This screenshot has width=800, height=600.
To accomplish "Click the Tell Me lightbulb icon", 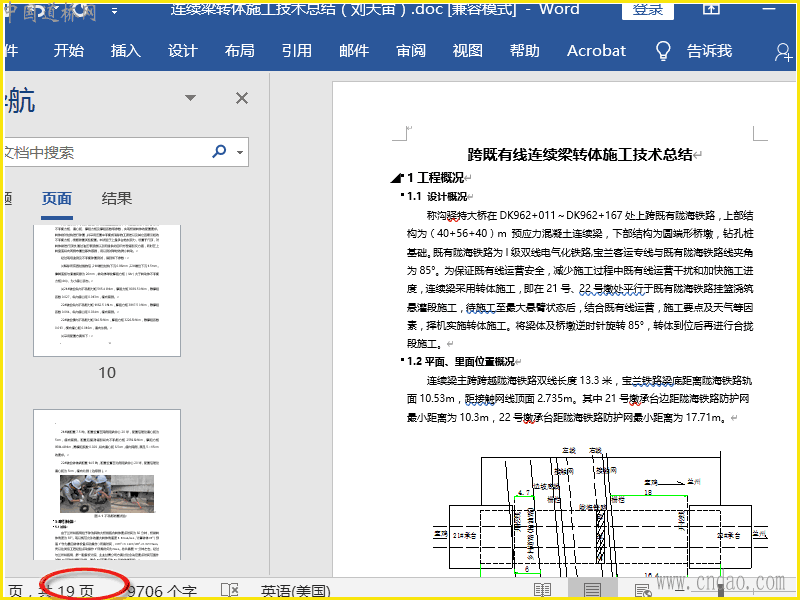I will coord(663,51).
